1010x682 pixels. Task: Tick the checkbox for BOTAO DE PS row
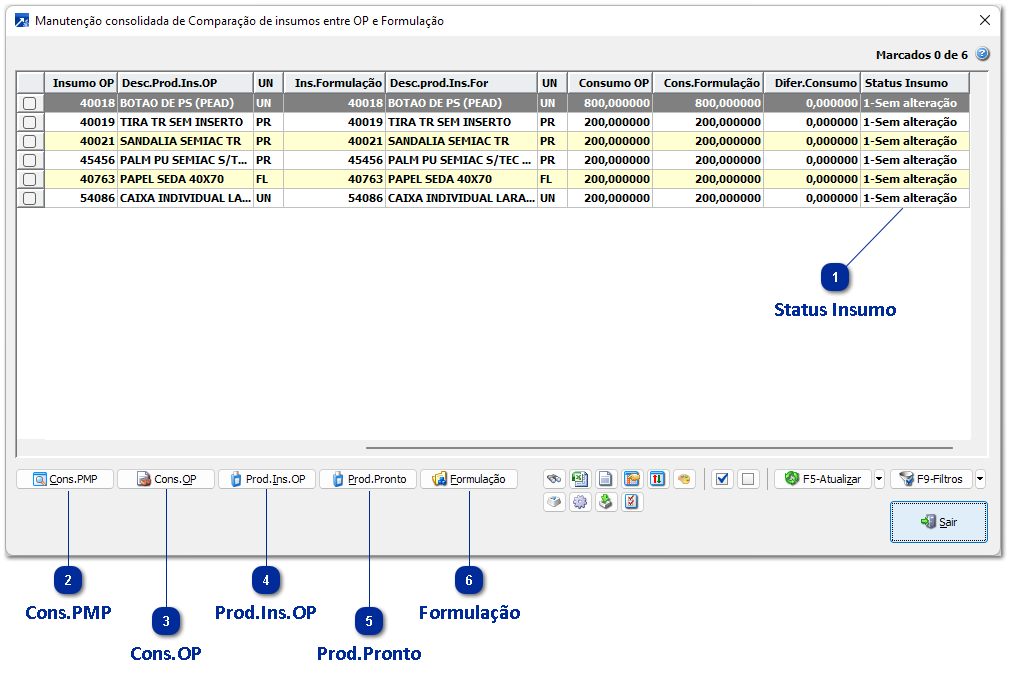pyautogui.click(x=30, y=103)
